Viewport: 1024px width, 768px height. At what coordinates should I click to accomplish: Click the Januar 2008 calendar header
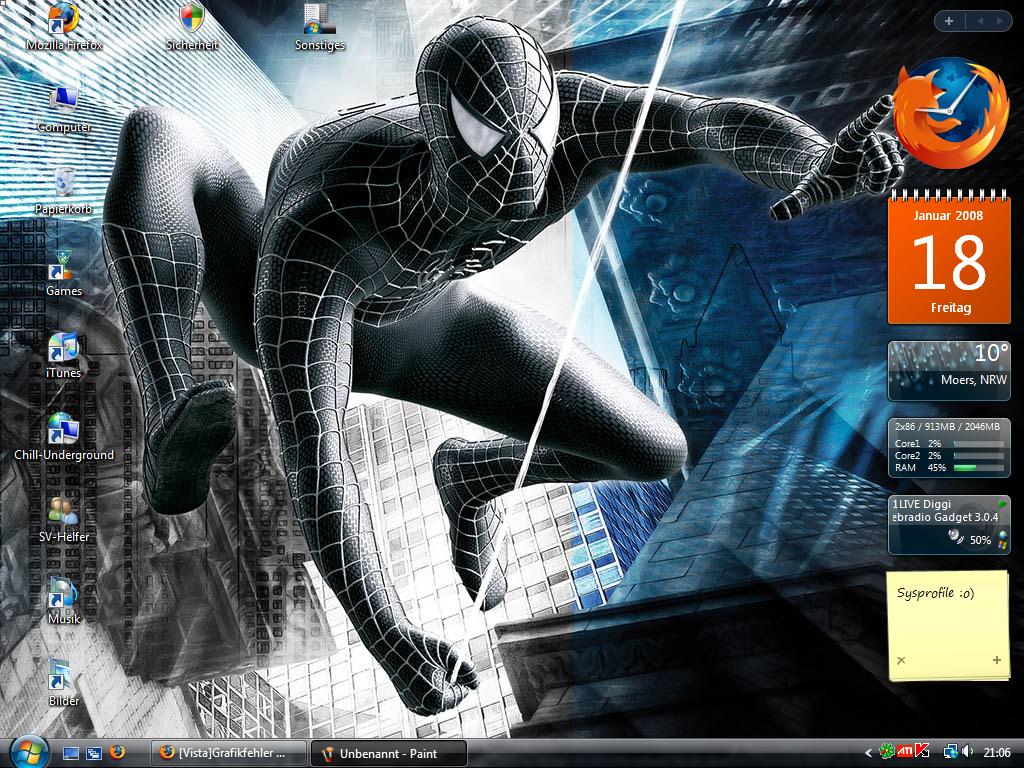948,216
